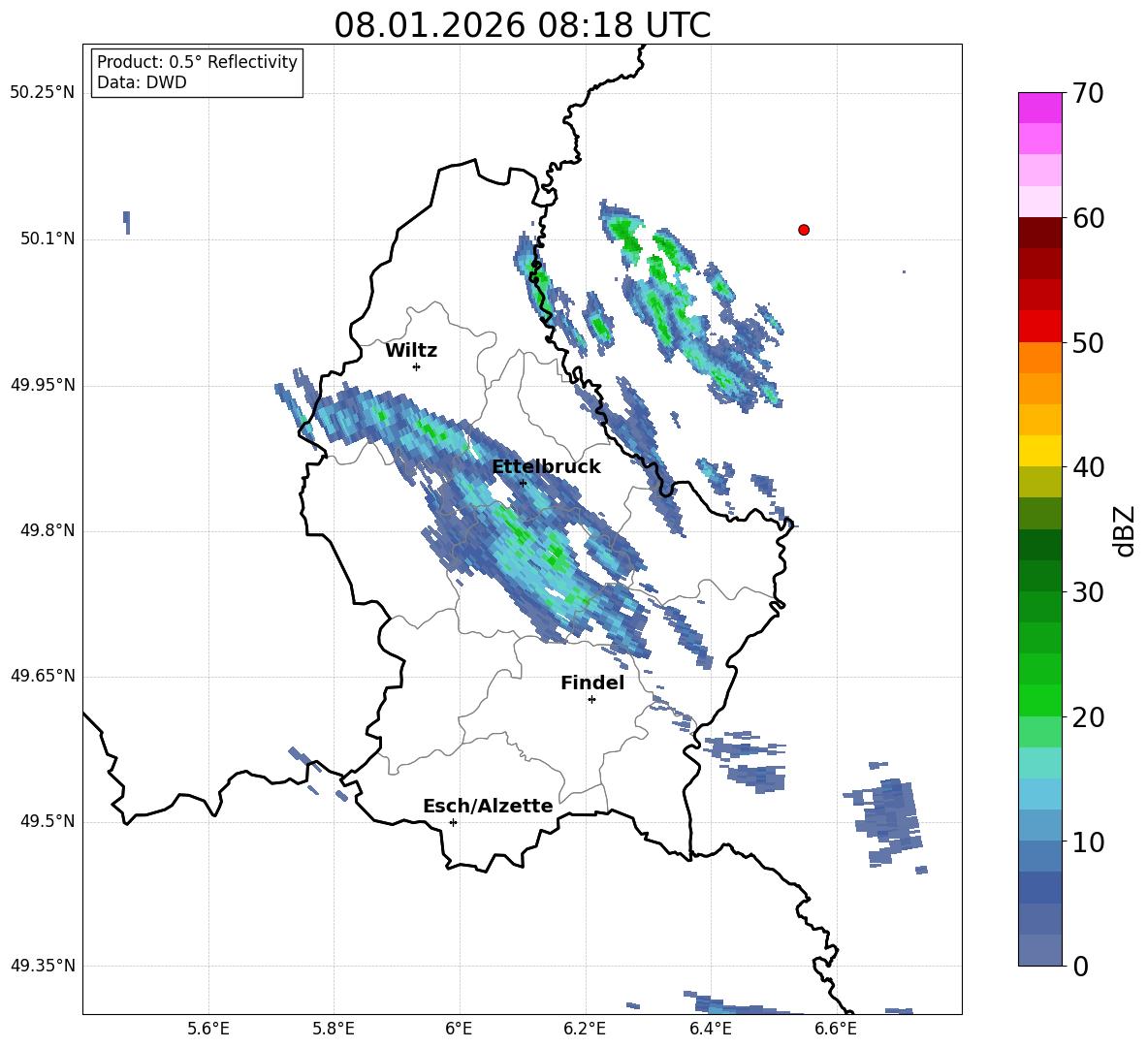Click the colorbar 70 tick label
This screenshot has width=1148, height=1048.
coord(1088,93)
